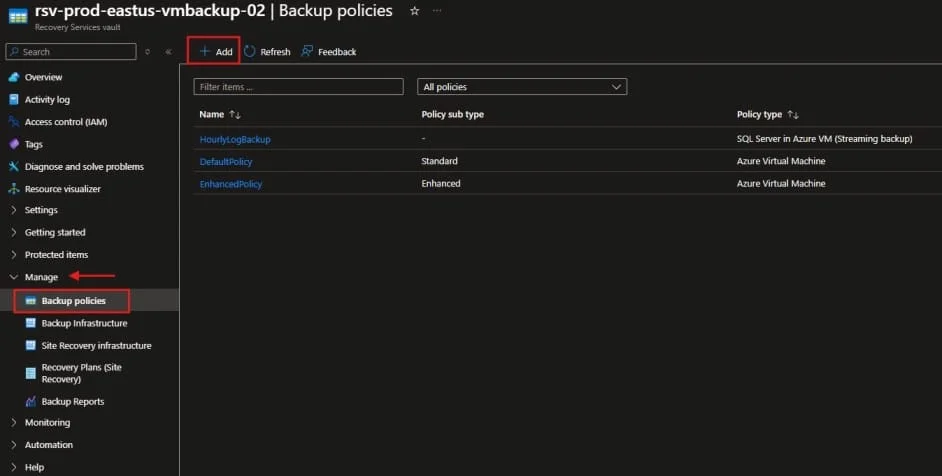Open the HourlyLogBackup policy link
This screenshot has height=476, width=942.
click(x=235, y=139)
